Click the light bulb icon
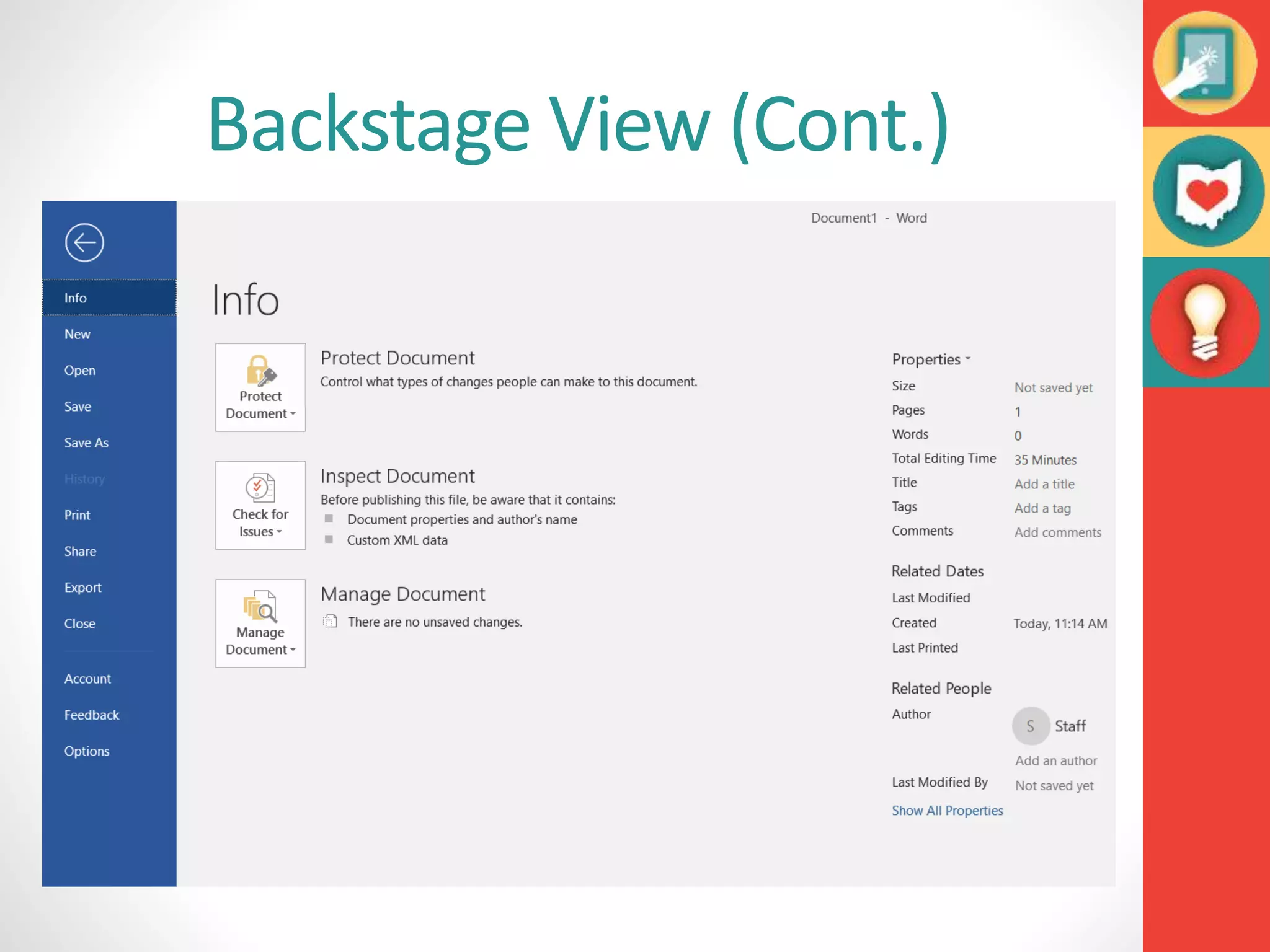The image size is (1270, 952). (x=1204, y=323)
